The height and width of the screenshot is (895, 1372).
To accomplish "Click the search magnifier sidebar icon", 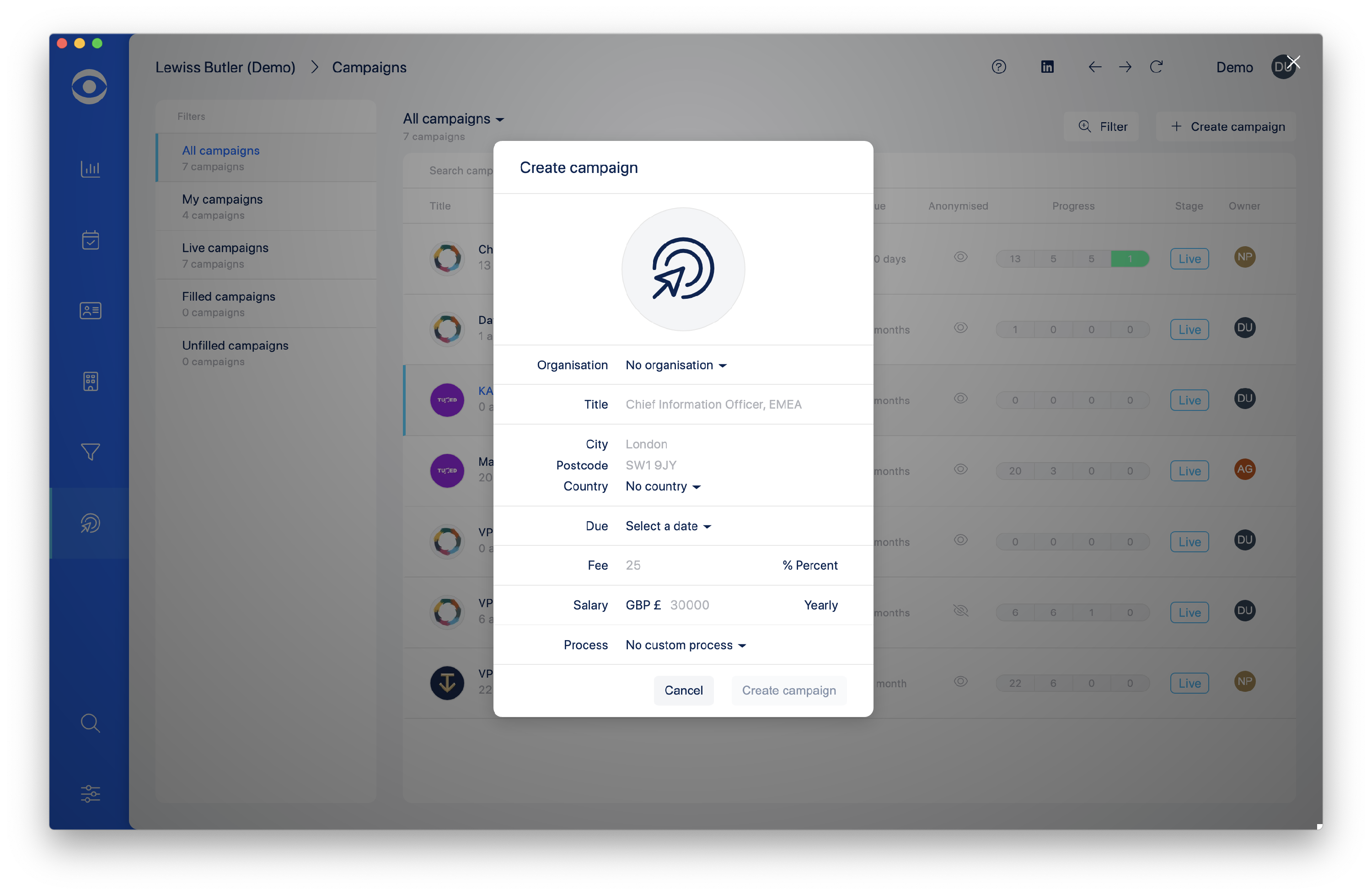I will [x=90, y=722].
